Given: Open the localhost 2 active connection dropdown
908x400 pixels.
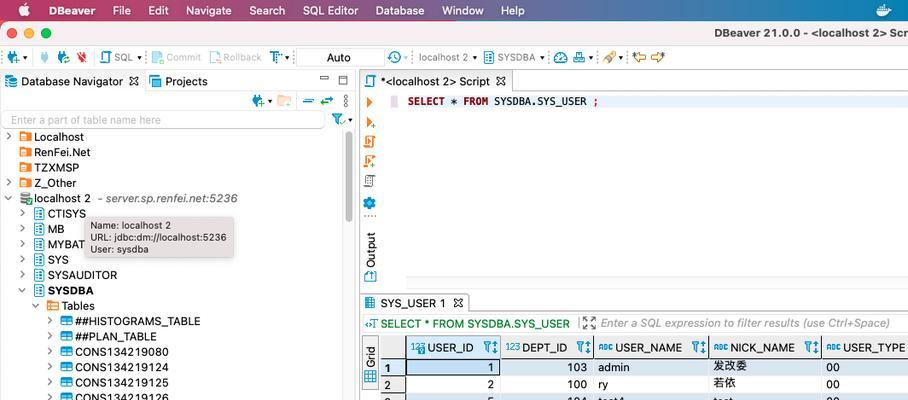Looking at the screenshot, I should (447, 57).
